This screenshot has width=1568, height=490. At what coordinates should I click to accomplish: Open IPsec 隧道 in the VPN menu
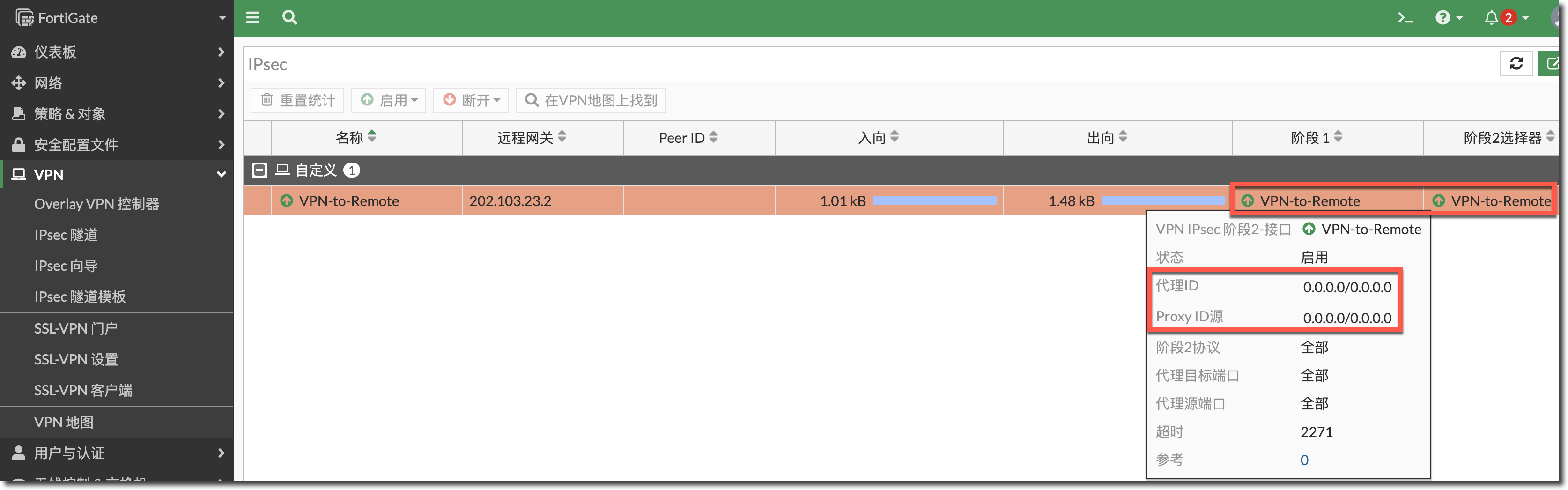(x=66, y=235)
